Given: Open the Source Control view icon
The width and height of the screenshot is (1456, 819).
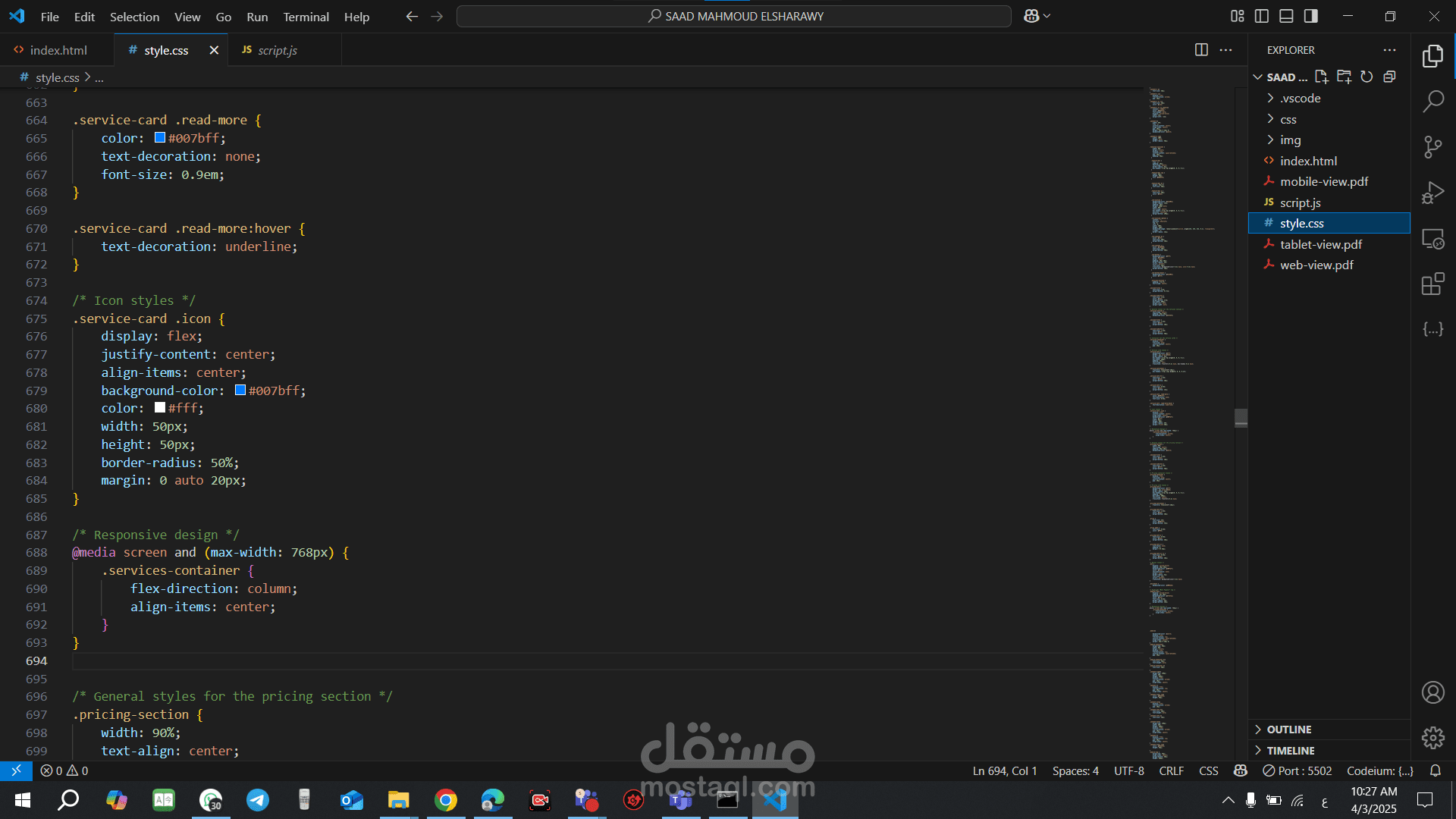Looking at the screenshot, I should pos(1432,146).
